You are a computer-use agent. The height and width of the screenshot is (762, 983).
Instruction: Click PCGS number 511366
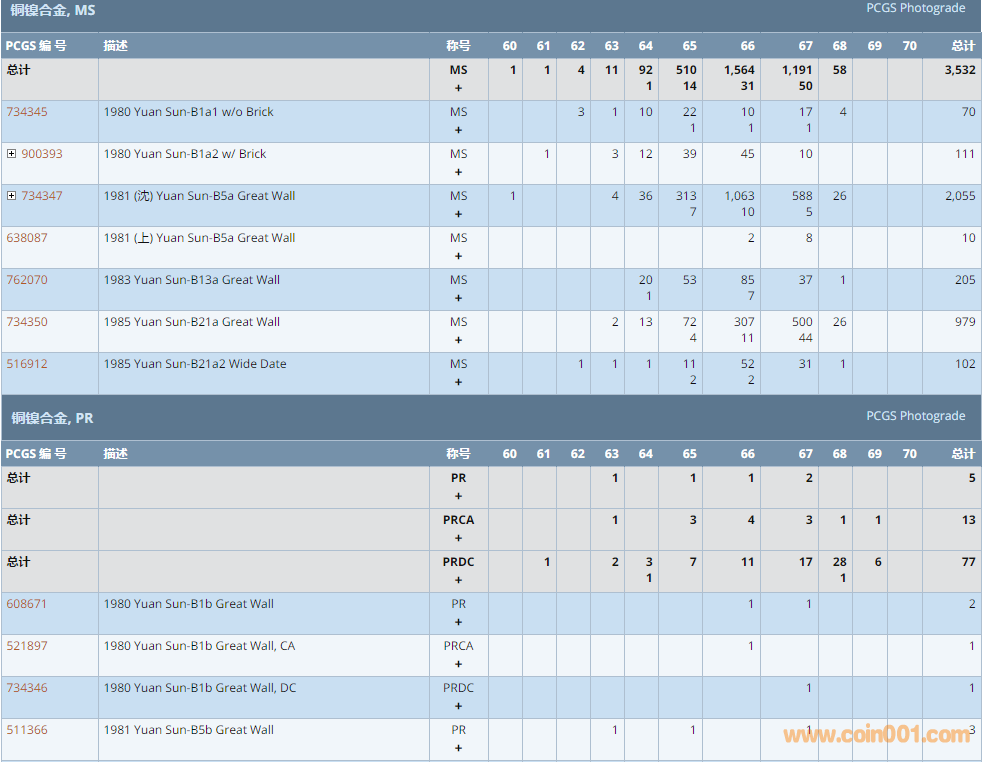[x=27, y=730]
